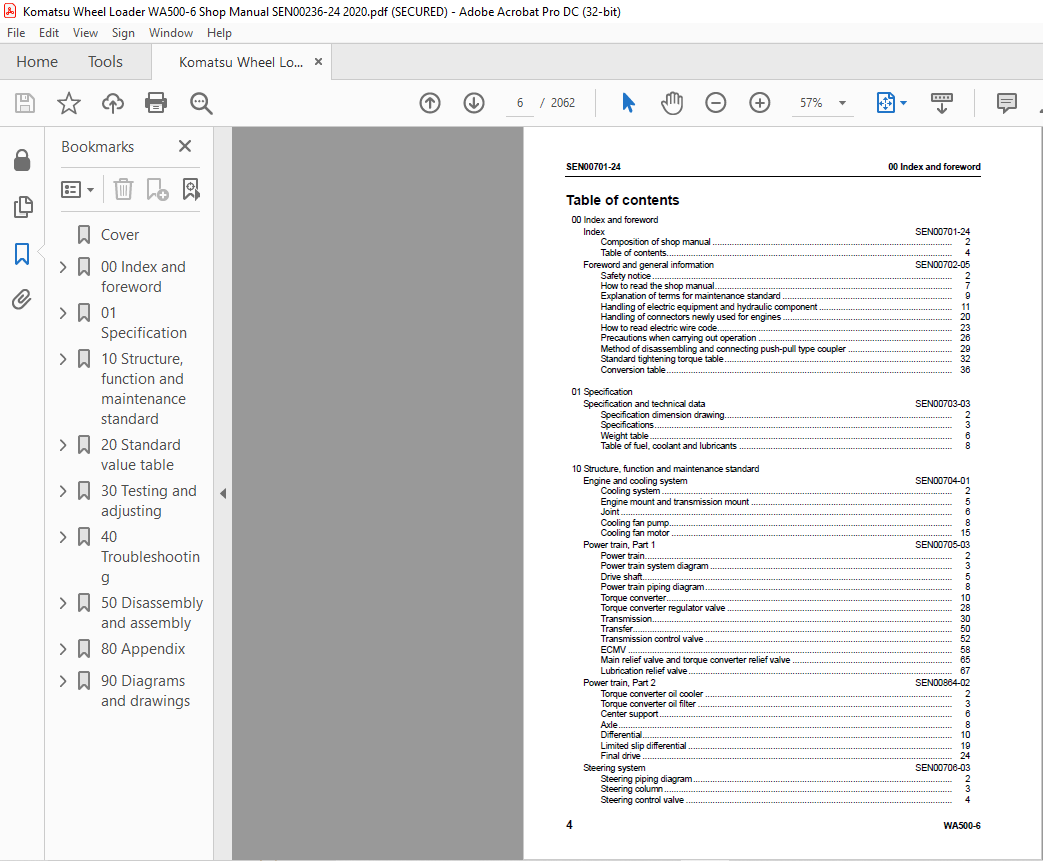Delete selected bookmark with trash icon
Screen dimensions: 1043x861
[123, 190]
